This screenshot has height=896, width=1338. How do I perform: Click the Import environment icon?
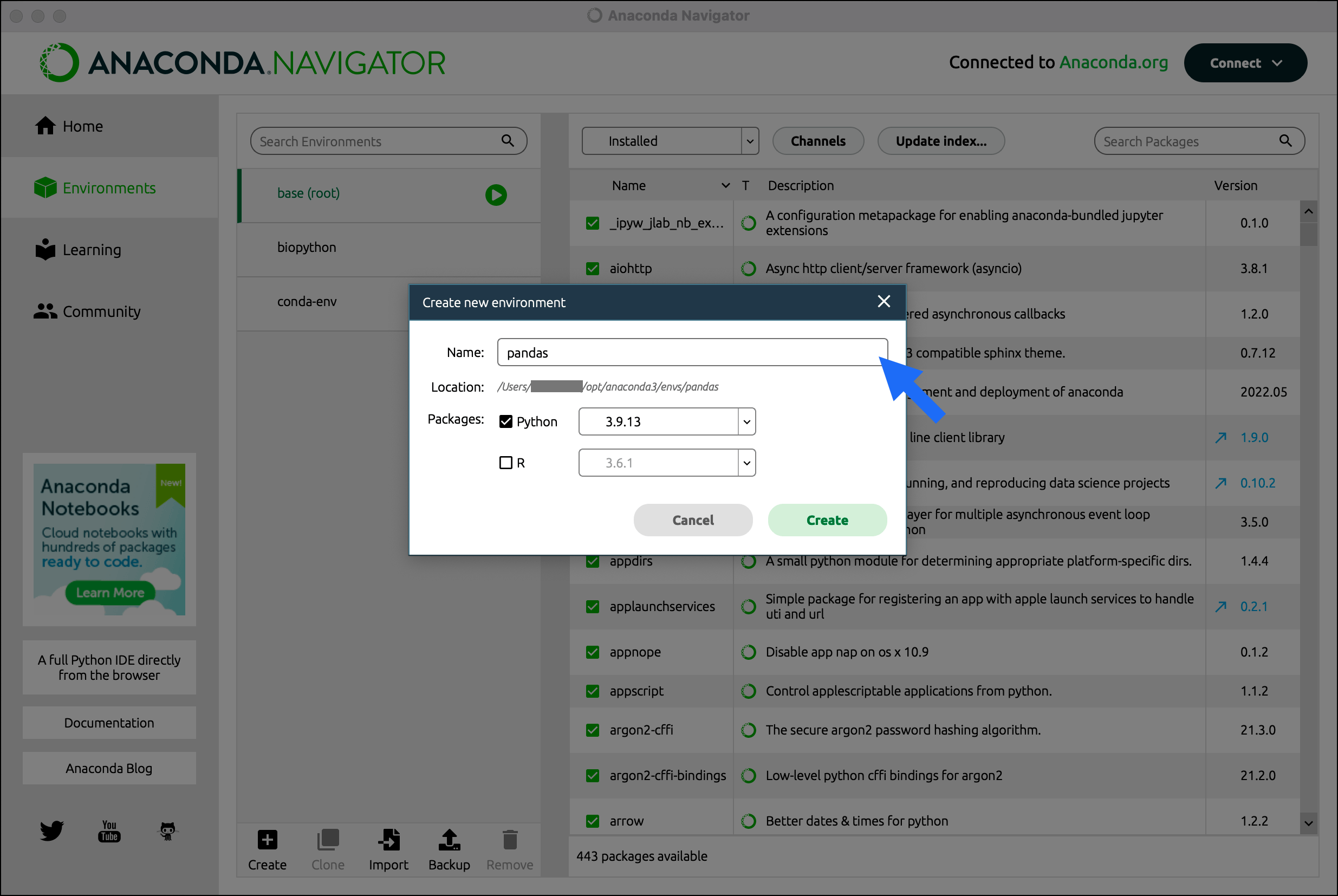(x=388, y=840)
